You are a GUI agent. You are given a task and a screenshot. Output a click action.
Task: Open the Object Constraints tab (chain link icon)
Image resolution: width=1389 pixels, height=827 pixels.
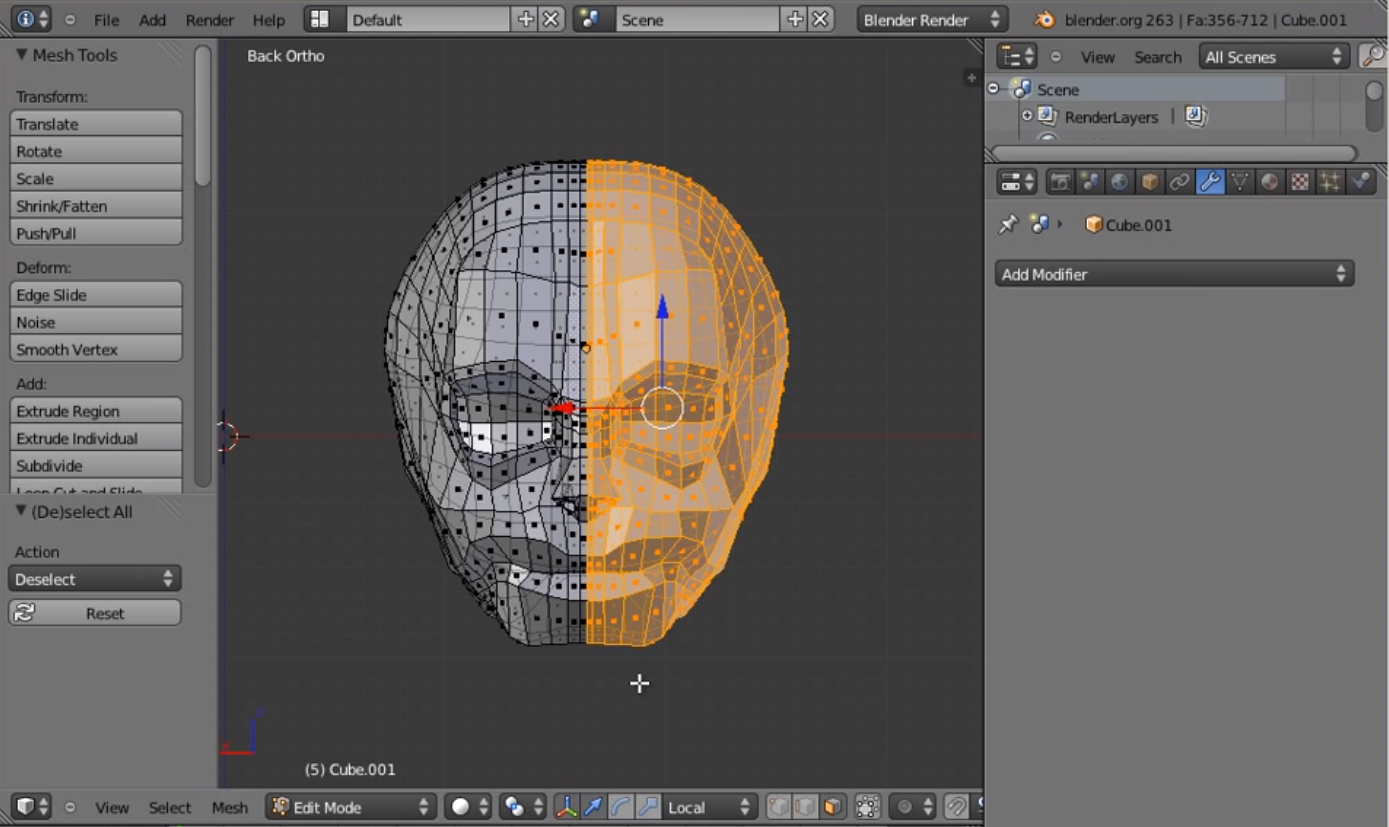click(x=1179, y=182)
